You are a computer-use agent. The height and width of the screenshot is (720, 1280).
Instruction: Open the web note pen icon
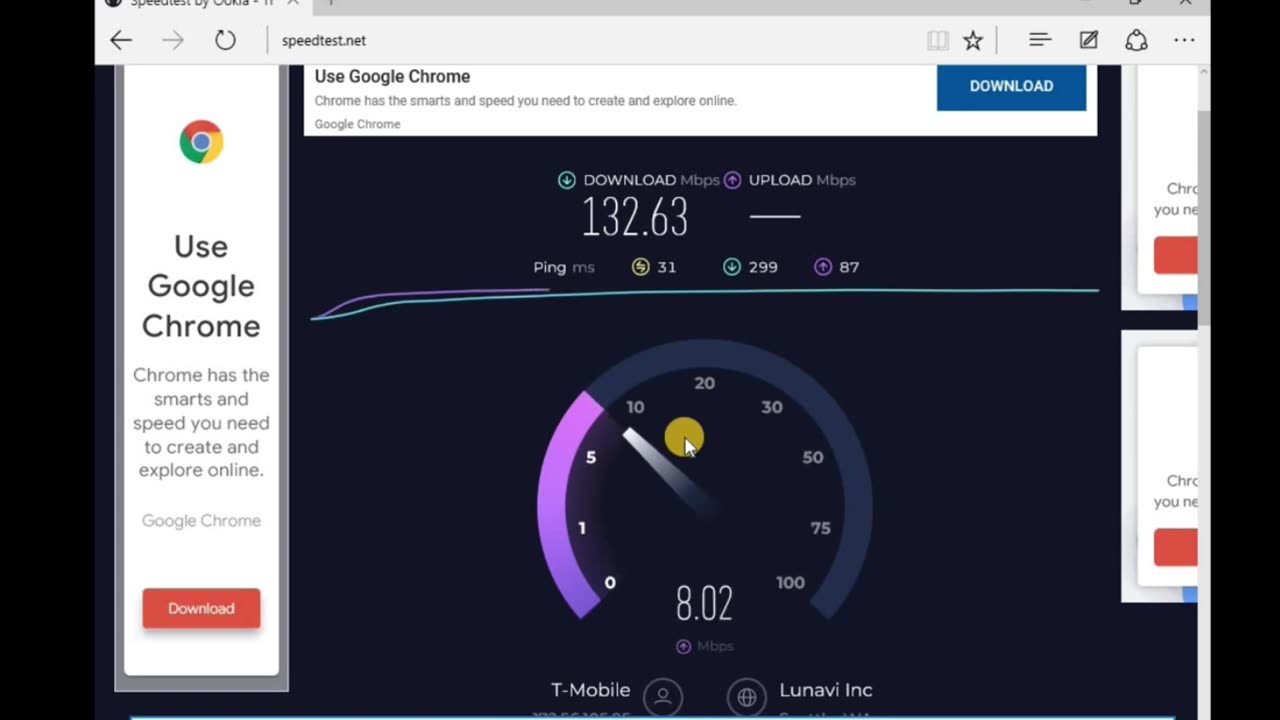click(1088, 40)
